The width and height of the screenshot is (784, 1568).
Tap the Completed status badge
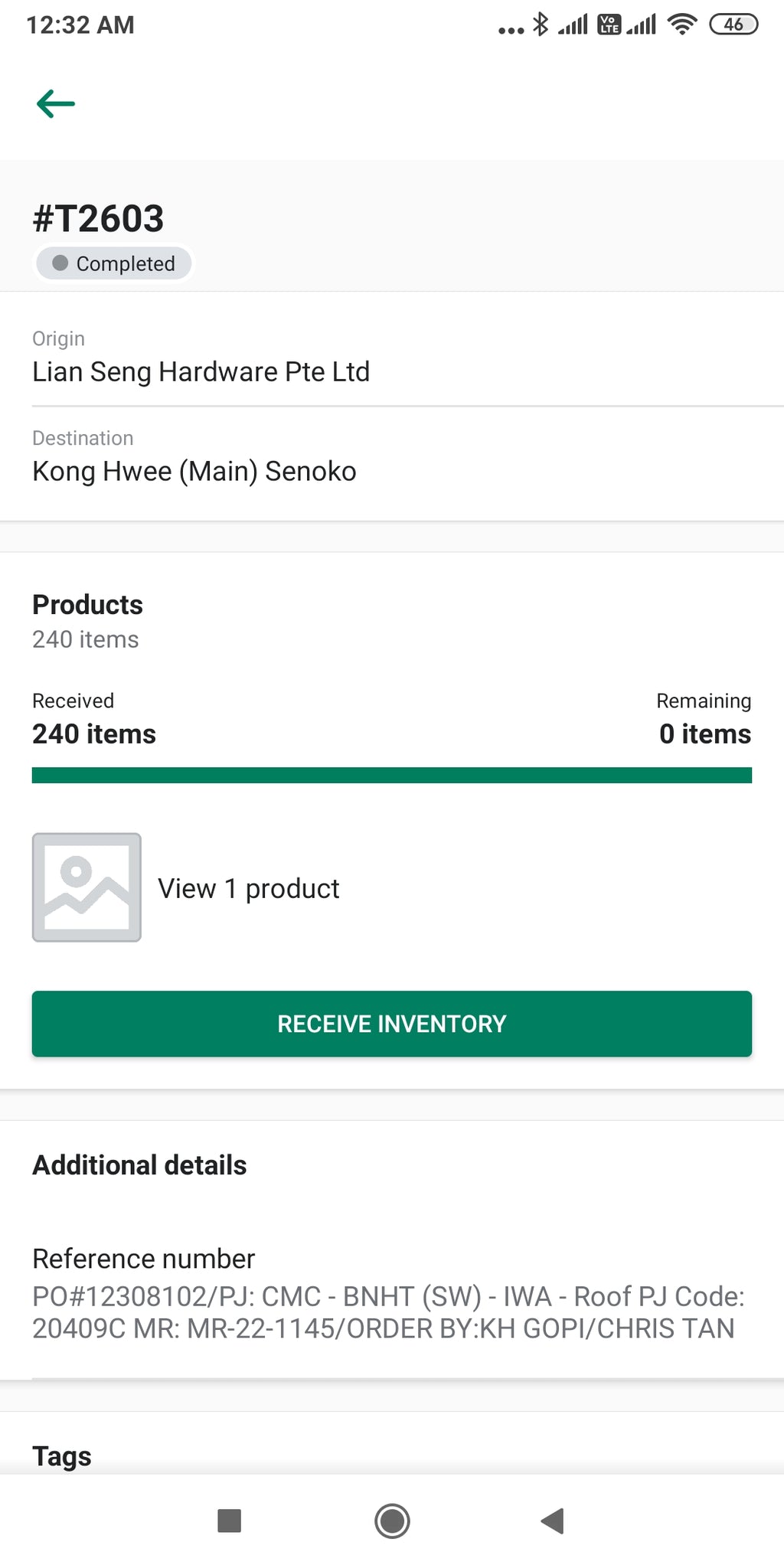coord(114,263)
